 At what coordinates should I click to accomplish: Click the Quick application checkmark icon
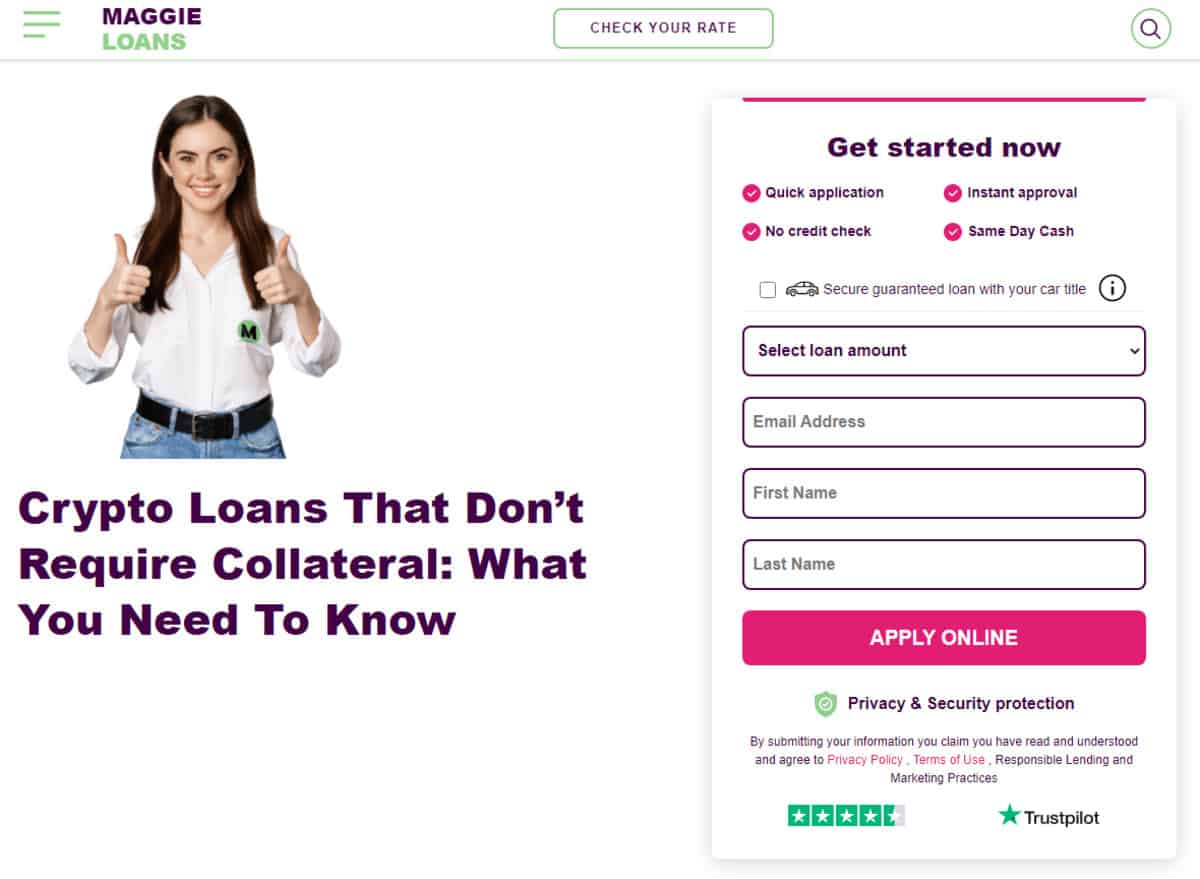point(751,193)
